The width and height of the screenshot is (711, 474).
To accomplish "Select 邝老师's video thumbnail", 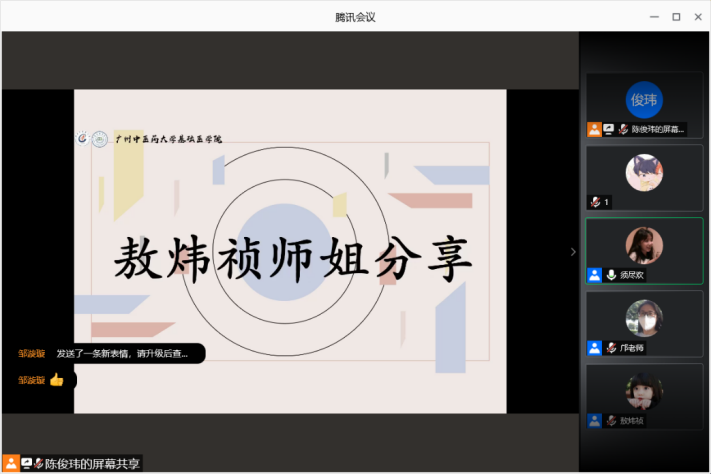I will [644, 318].
